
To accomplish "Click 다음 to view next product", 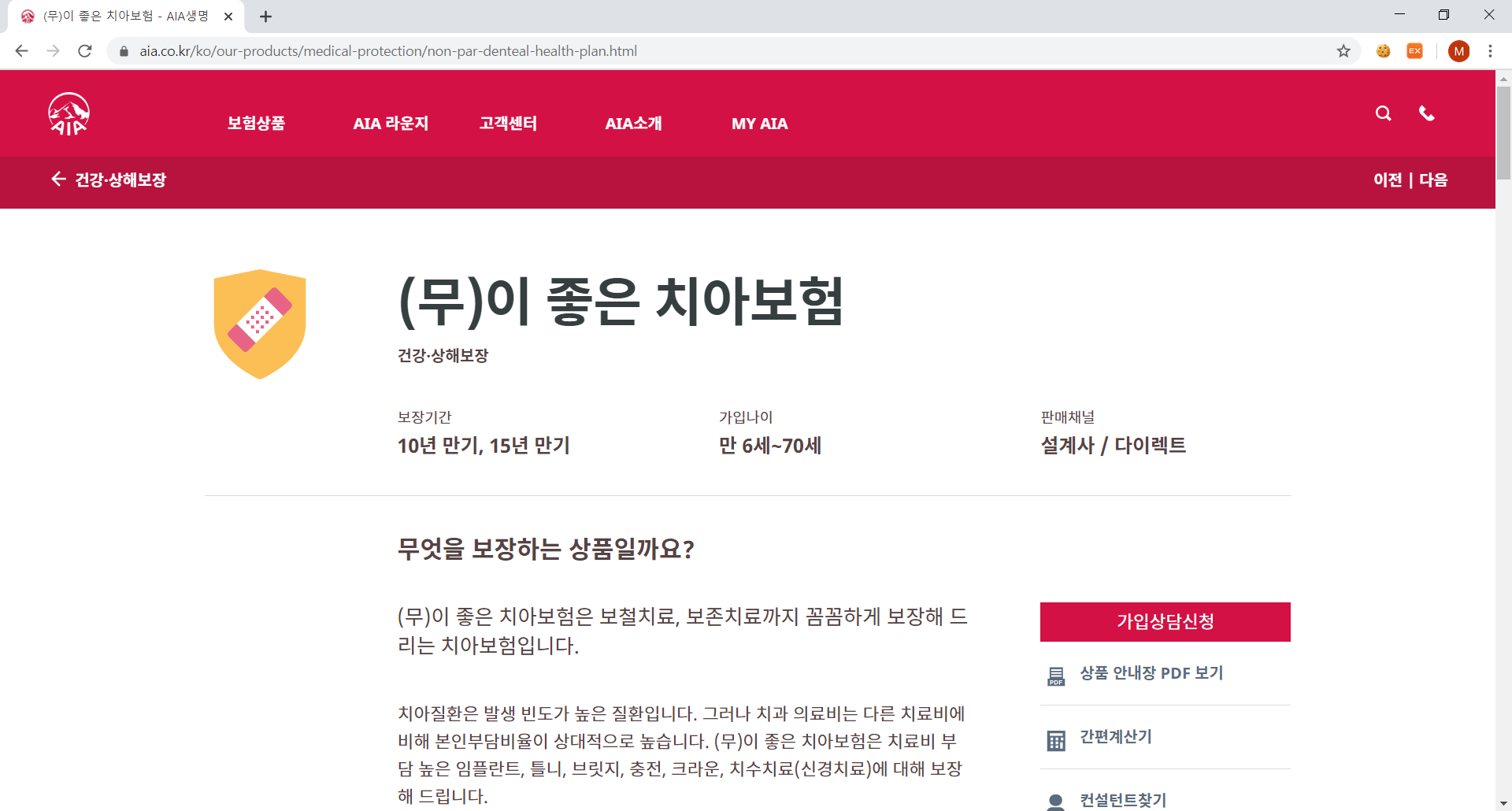I will (x=1433, y=180).
